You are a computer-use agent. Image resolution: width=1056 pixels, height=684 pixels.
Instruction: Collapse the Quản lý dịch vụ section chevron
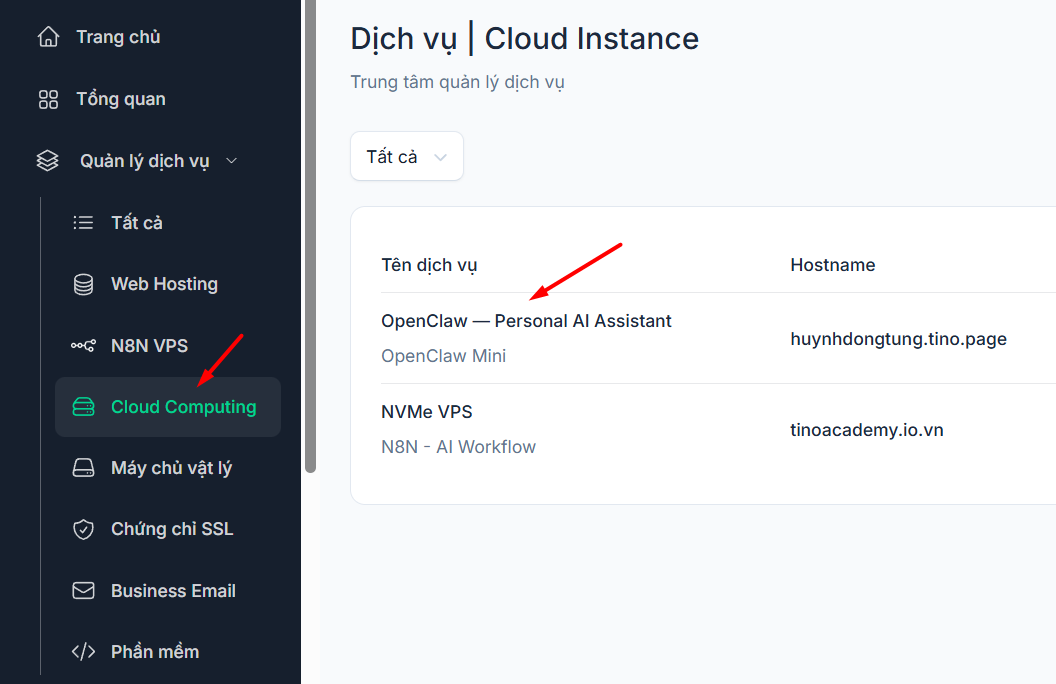[x=232, y=160]
